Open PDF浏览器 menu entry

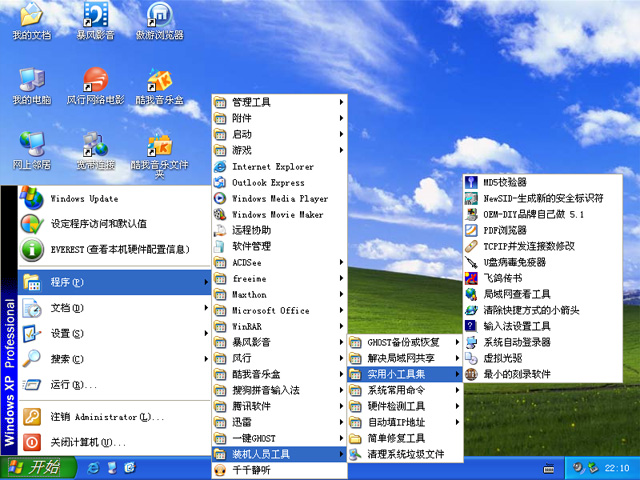[x=504, y=230]
